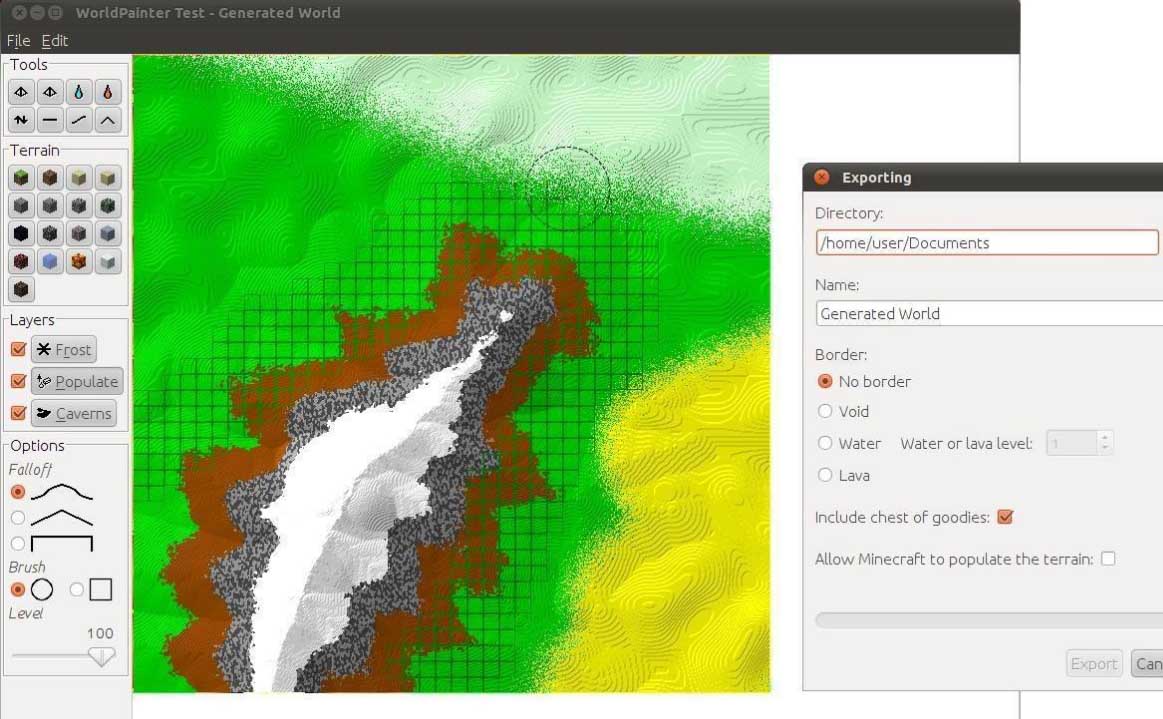The width and height of the screenshot is (1163, 719).
Task: Click the Directory path input field
Action: (x=987, y=243)
